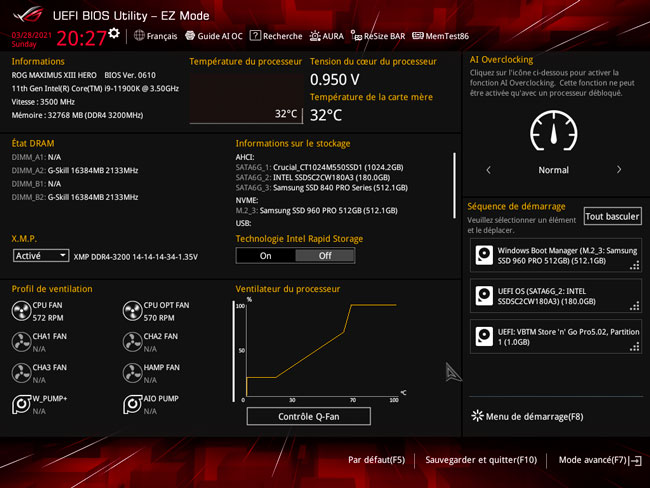Open the X.M.P. Activé dropdown
Screen dimensions: 650x488
[41, 256]
